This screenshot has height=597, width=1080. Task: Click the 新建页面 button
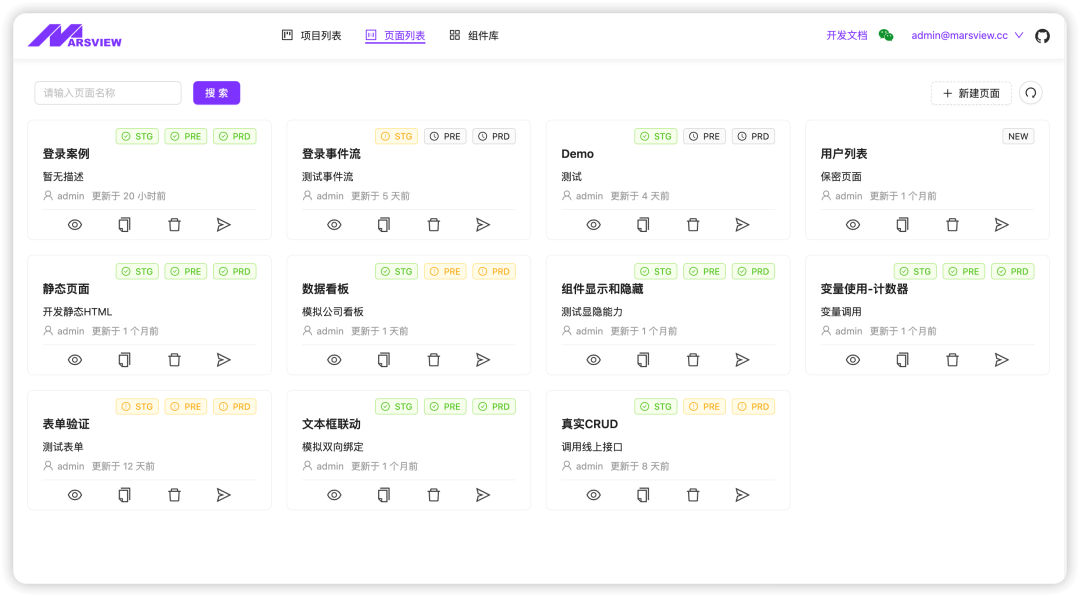tap(971, 93)
